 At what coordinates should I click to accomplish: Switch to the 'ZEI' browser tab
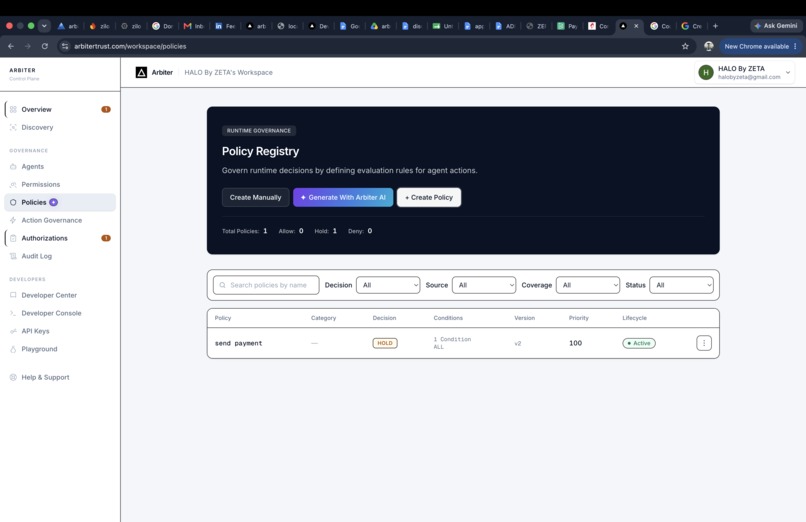click(536, 26)
